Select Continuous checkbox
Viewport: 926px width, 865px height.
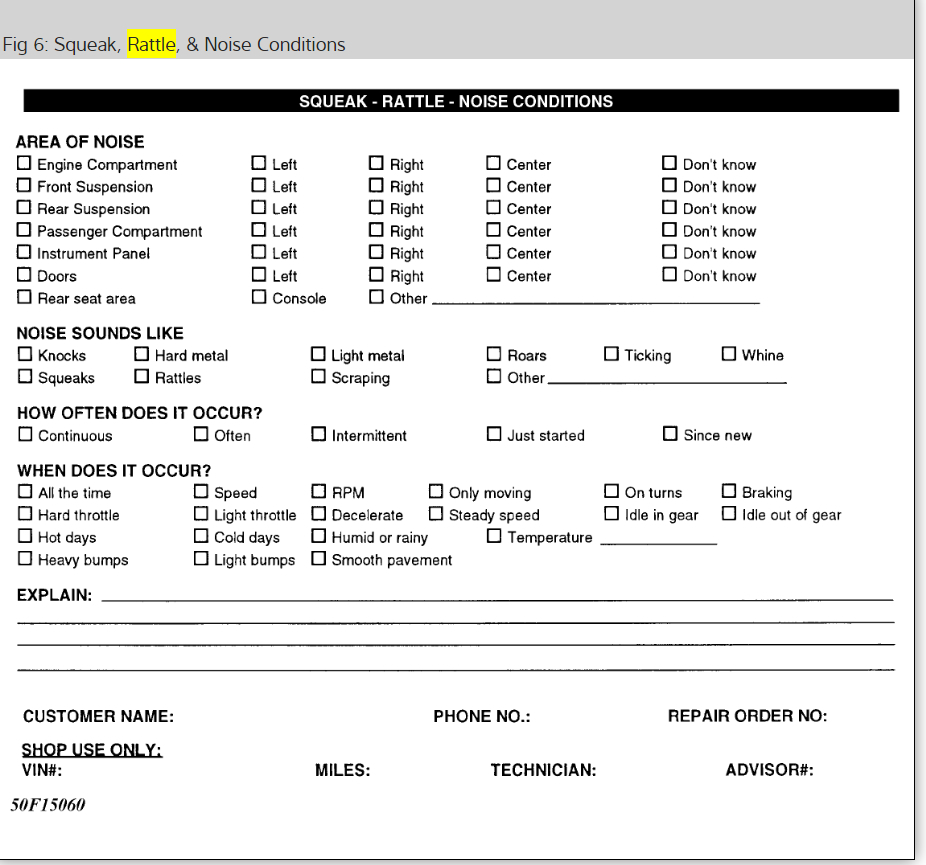coord(25,435)
